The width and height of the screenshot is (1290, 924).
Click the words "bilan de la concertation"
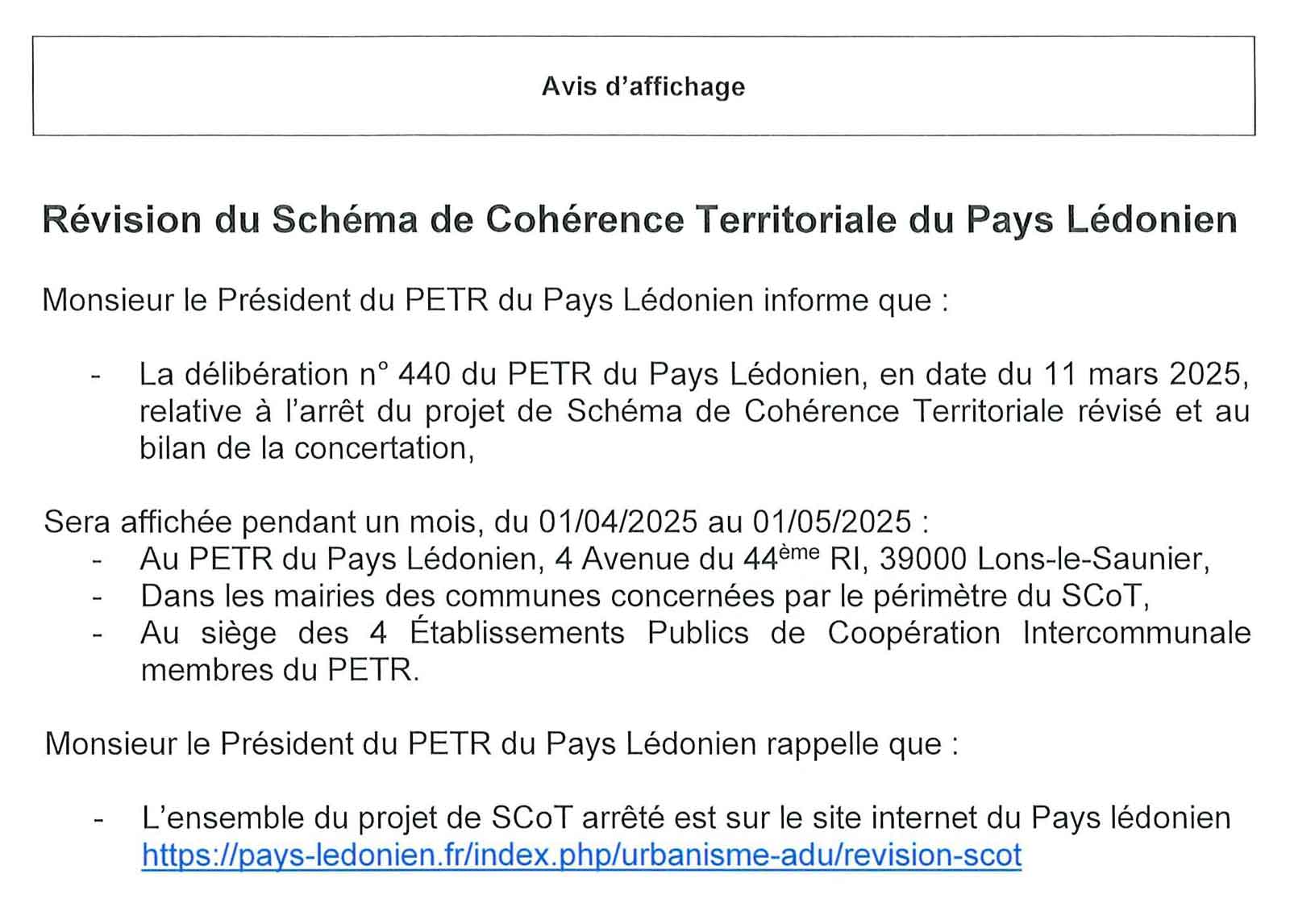(305, 448)
